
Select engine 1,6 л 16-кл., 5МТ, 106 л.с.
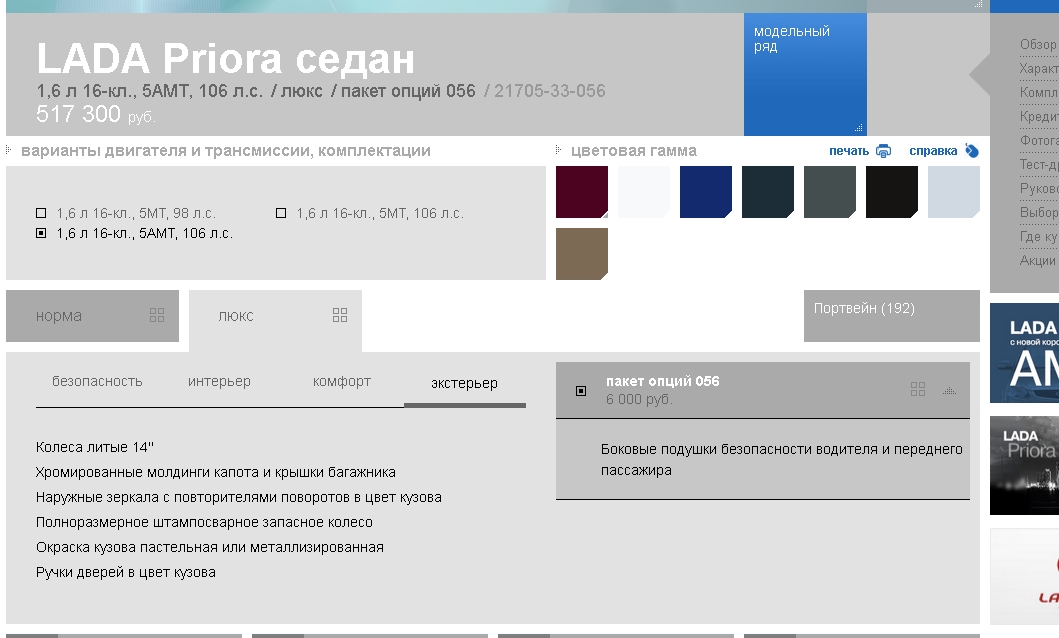(369, 213)
